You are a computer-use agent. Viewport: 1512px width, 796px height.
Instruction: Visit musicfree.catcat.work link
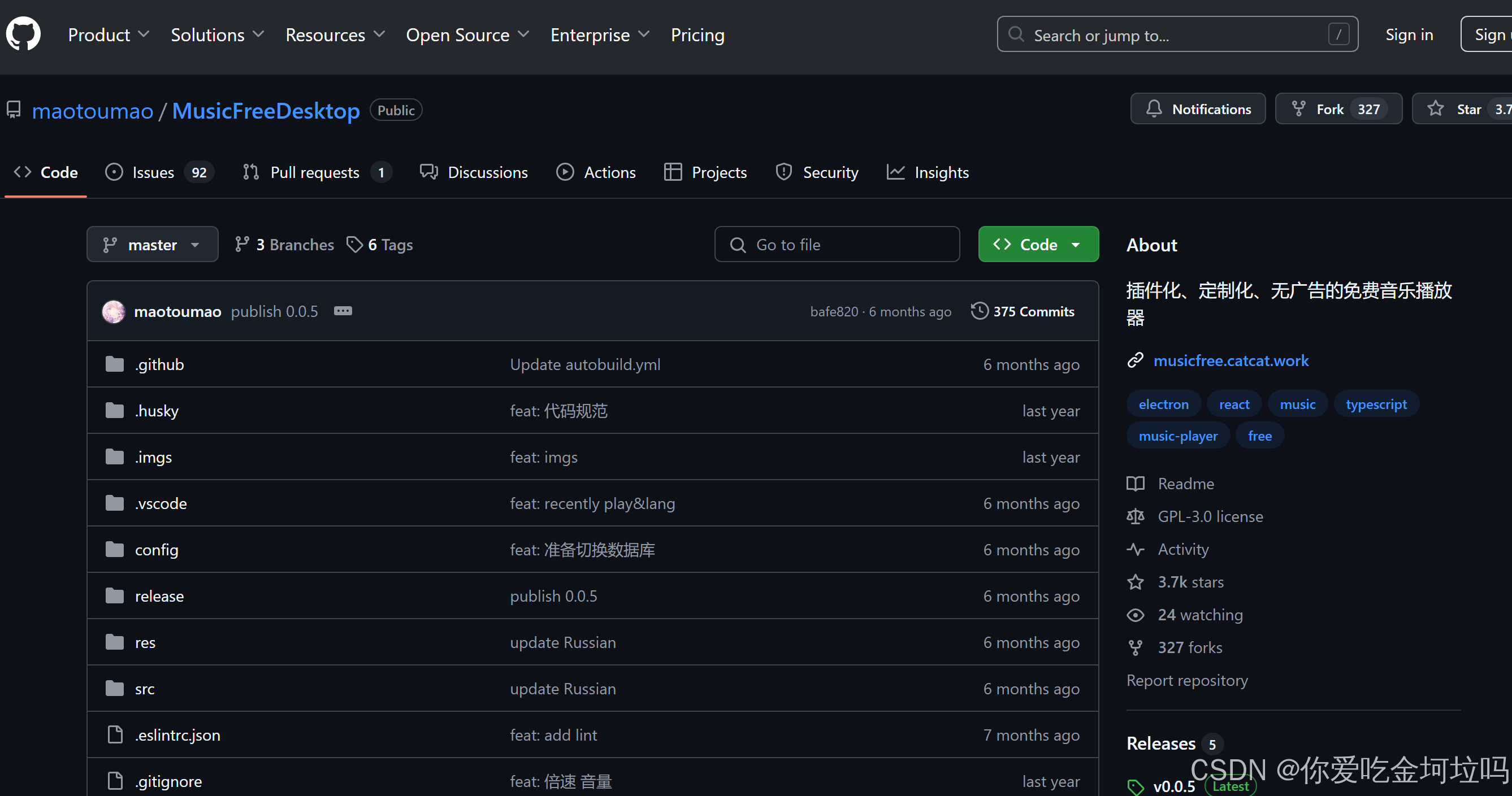[x=1231, y=360]
